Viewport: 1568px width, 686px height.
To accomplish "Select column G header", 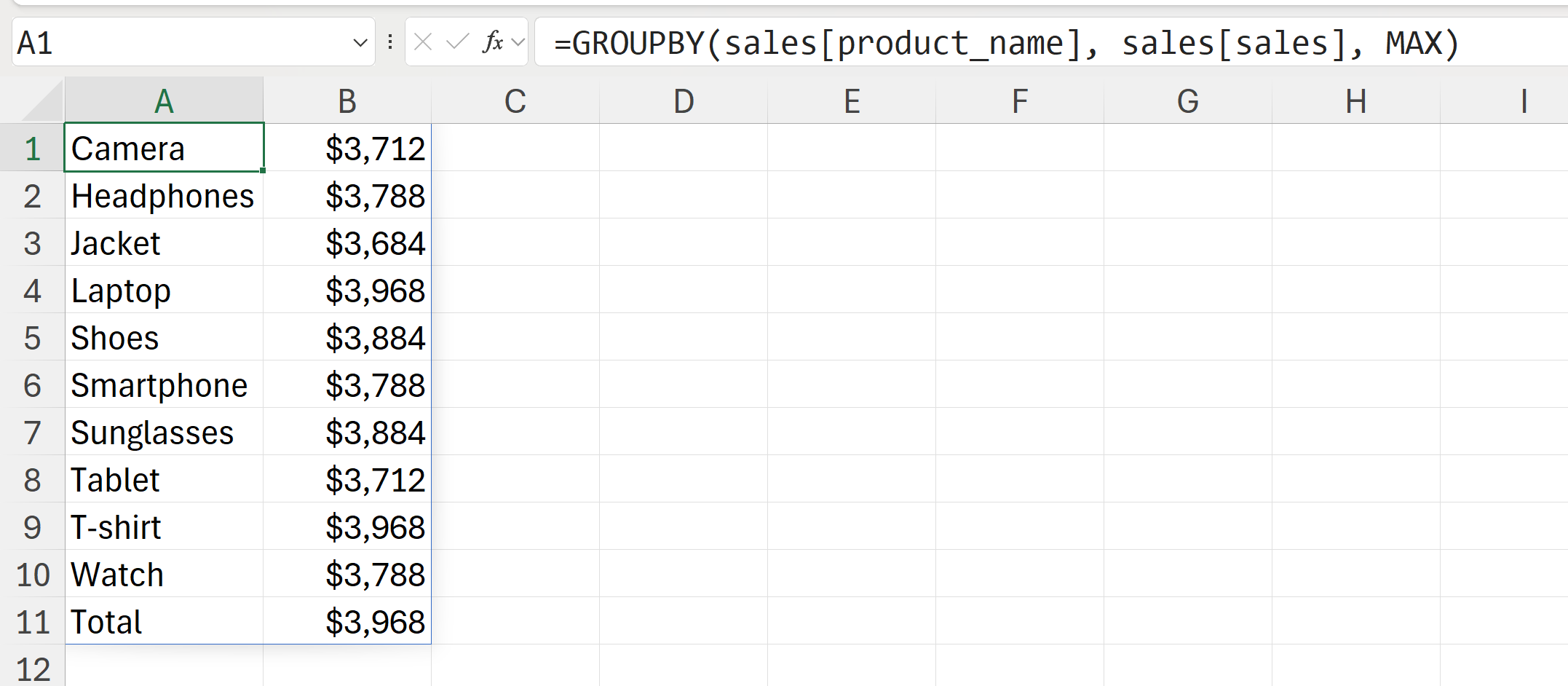I will click(x=1187, y=101).
